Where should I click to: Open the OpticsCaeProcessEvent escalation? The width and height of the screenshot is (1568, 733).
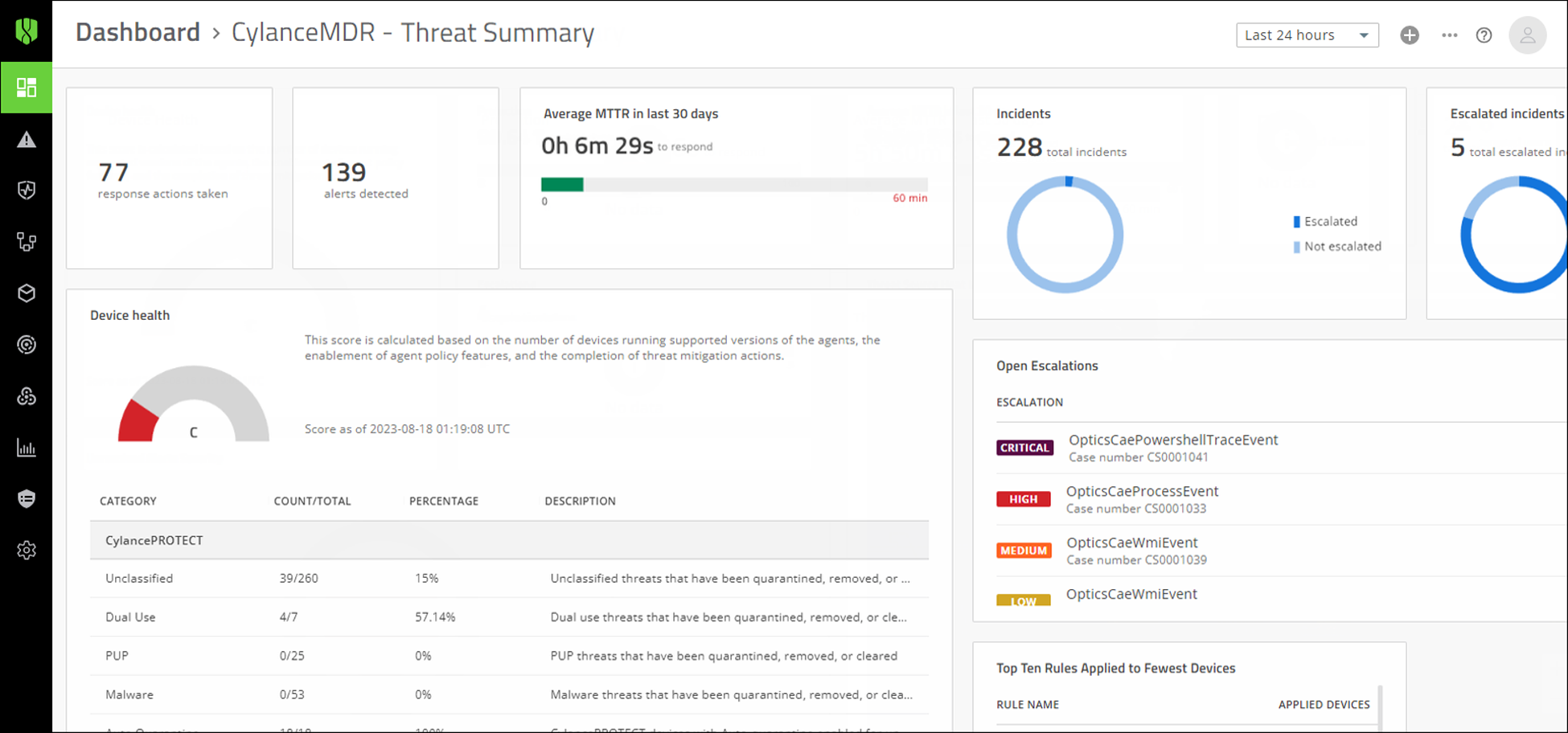point(1142,492)
